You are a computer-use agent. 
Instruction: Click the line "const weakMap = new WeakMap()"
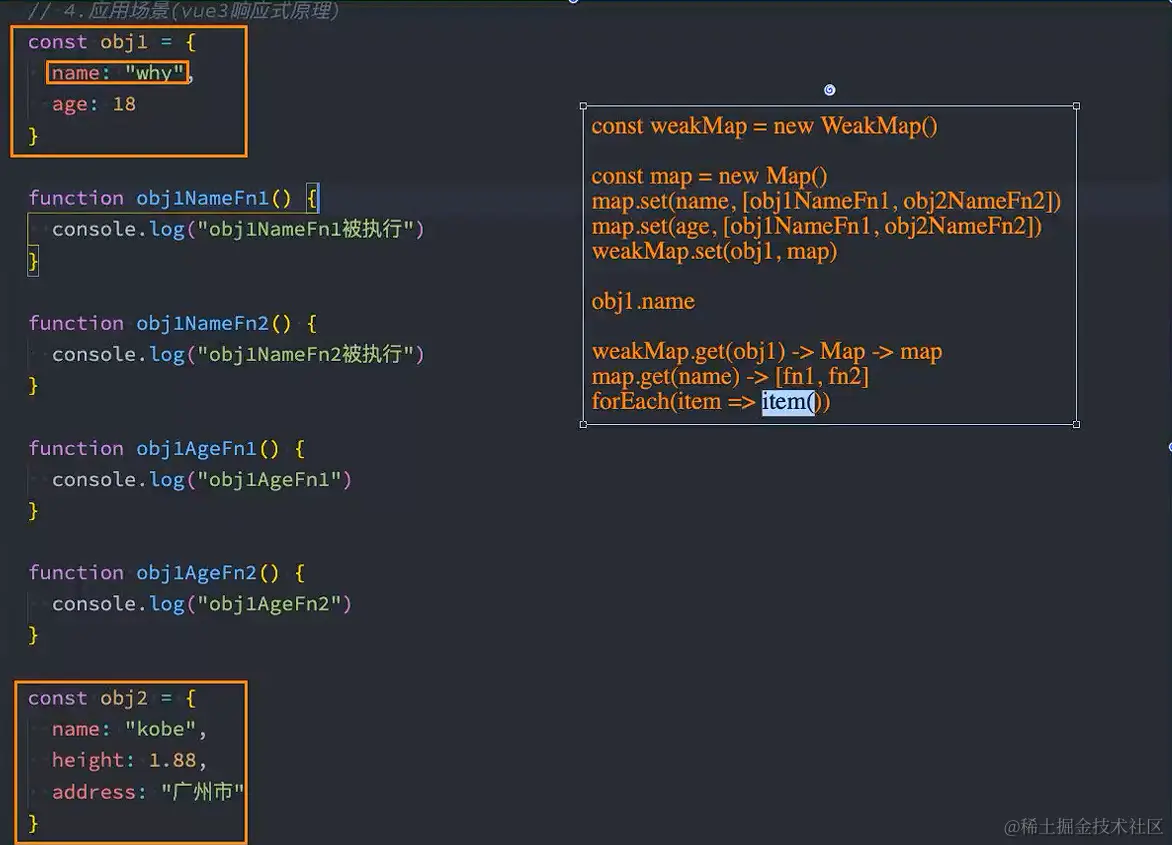[764, 126]
